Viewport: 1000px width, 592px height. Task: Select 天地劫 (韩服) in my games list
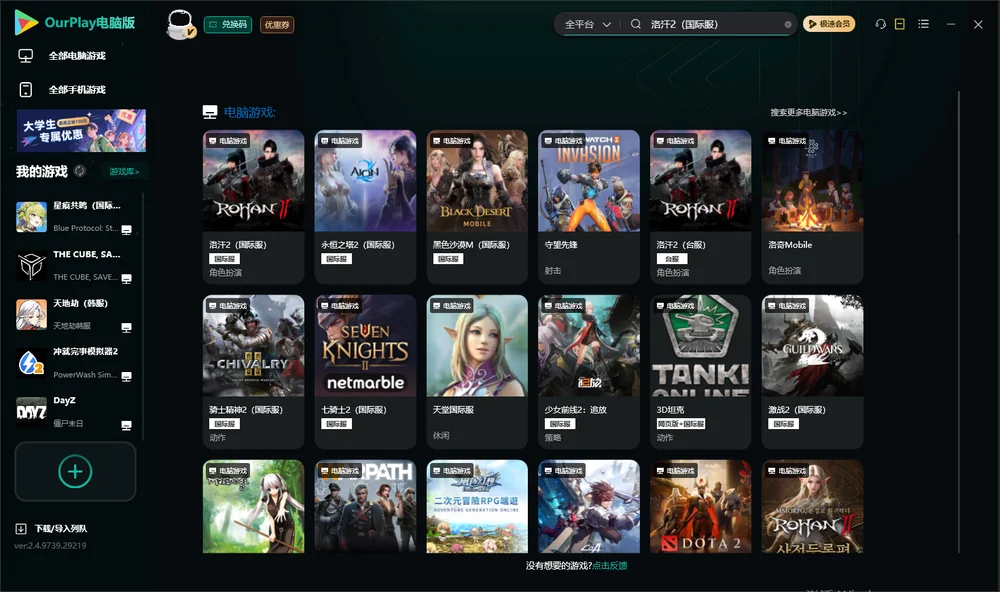75,314
